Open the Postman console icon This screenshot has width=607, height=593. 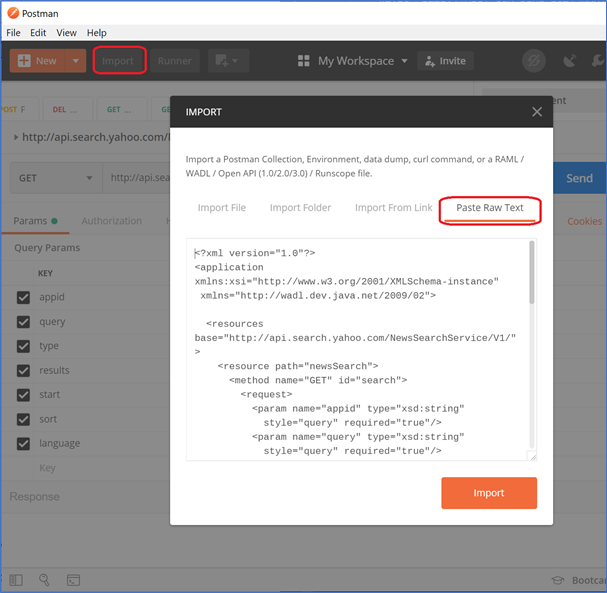tap(73, 580)
